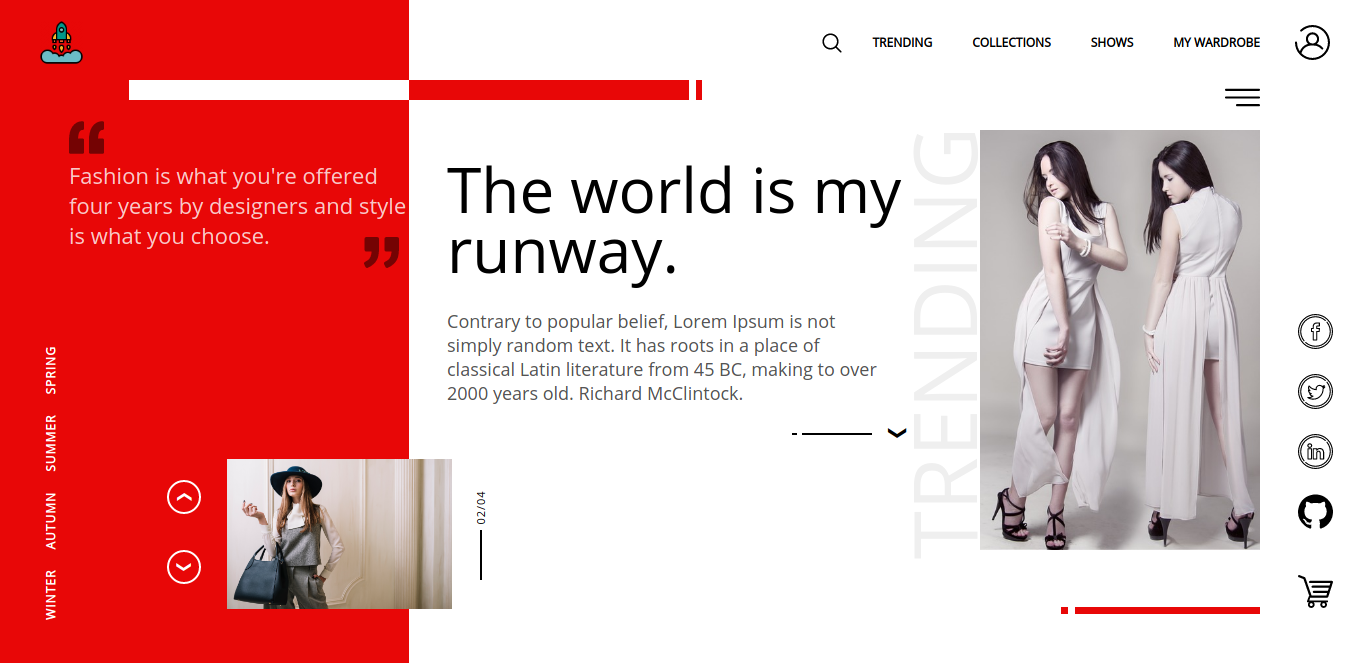Viewport: 1364px width, 663px height.
Task: Click the woman with hat thumbnail
Action: coord(339,534)
